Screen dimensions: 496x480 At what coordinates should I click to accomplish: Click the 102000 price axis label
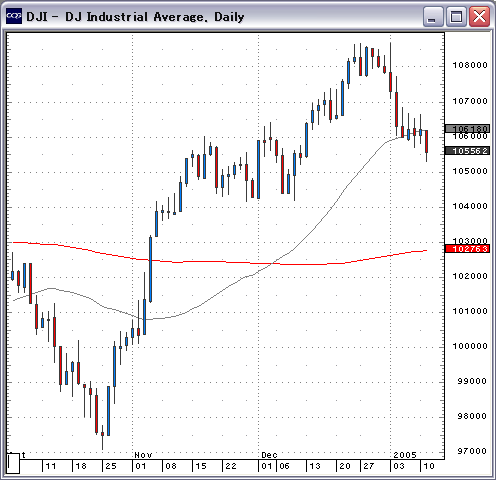click(x=470, y=276)
